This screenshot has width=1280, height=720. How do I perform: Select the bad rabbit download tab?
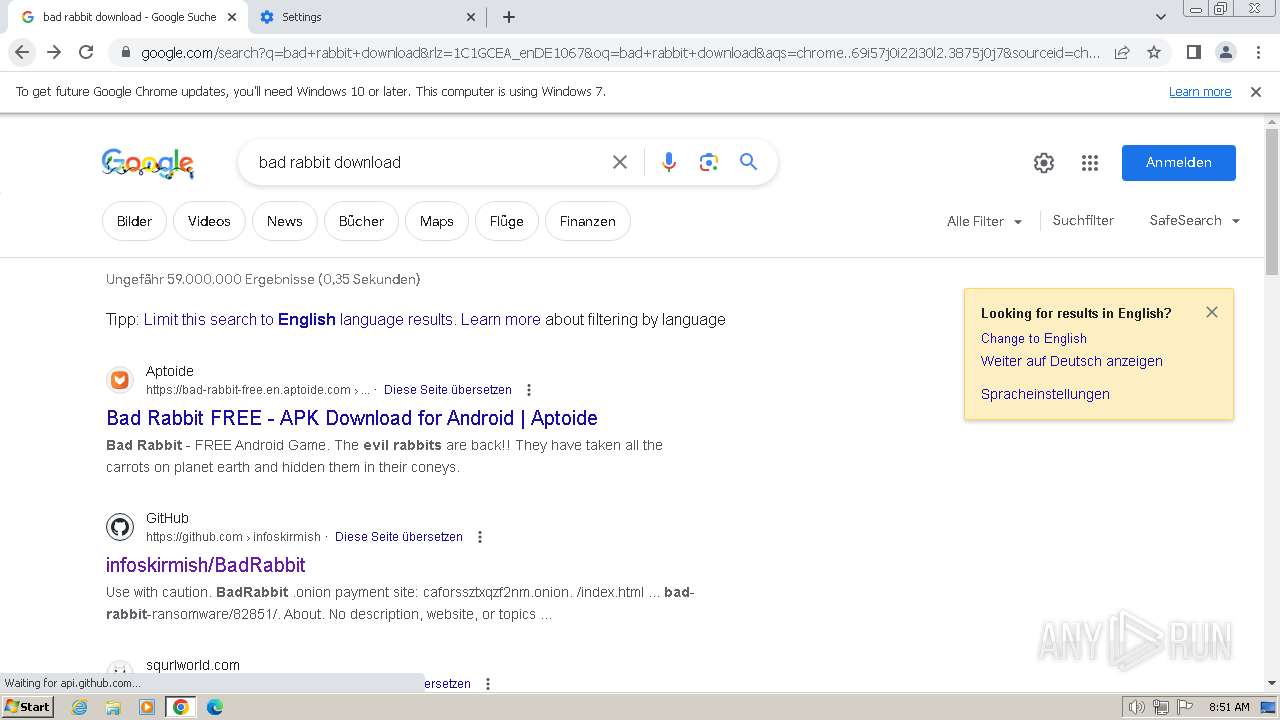point(130,17)
